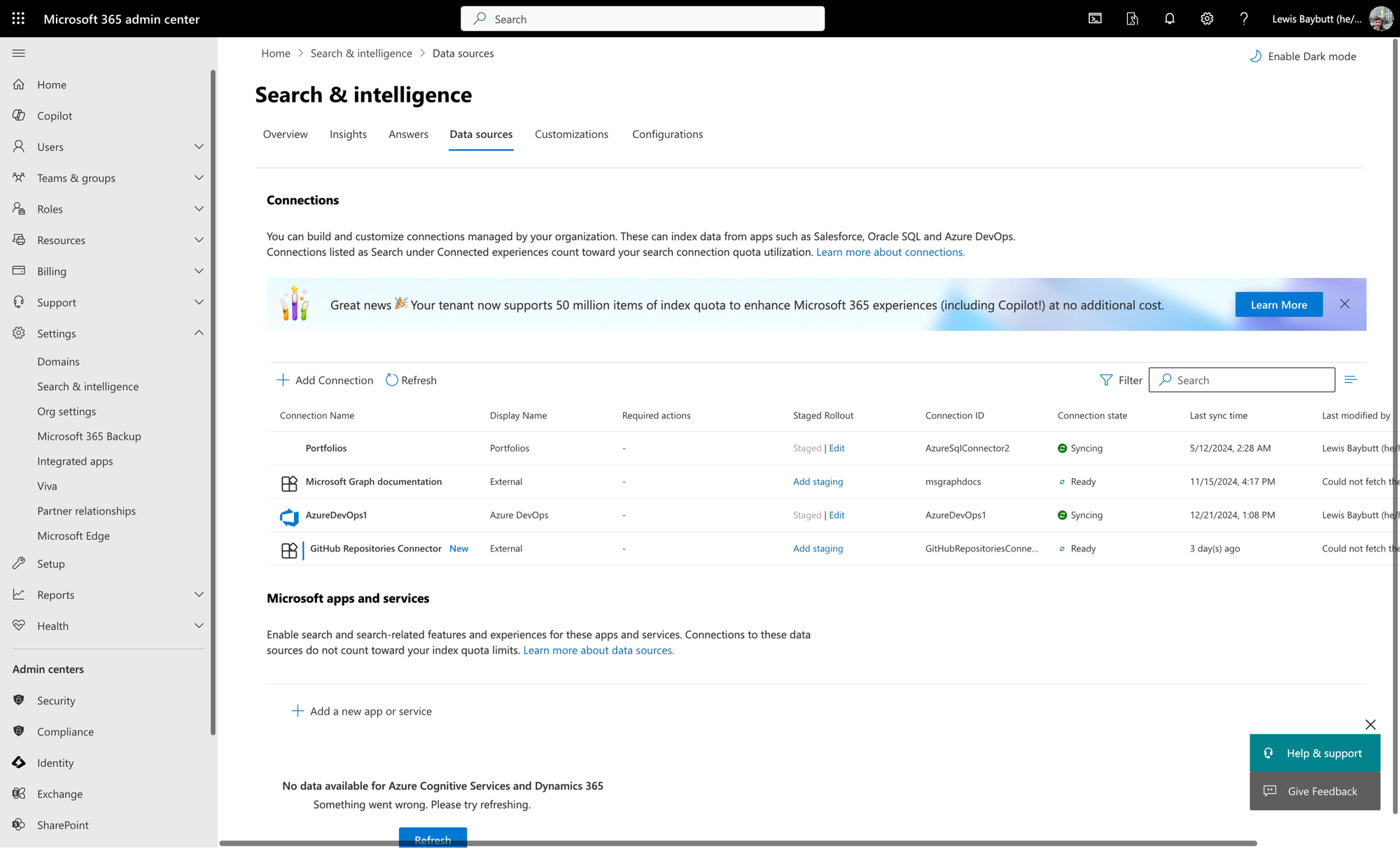This screenshot has width=1400, height=849.
Task: Click the help question mark icon
Action: [1243, 19]
